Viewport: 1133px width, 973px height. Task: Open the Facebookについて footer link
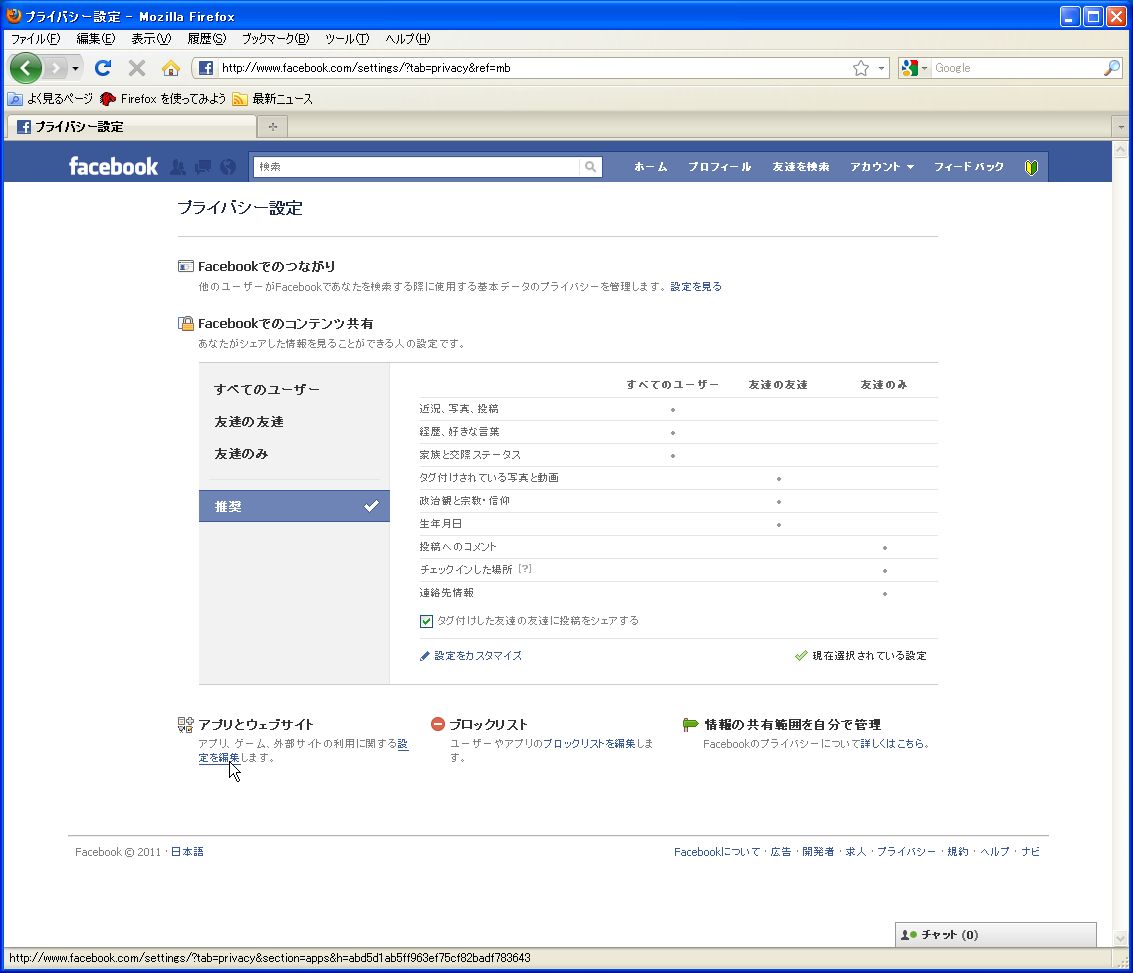pyautogui.click(x=717, y=852)
